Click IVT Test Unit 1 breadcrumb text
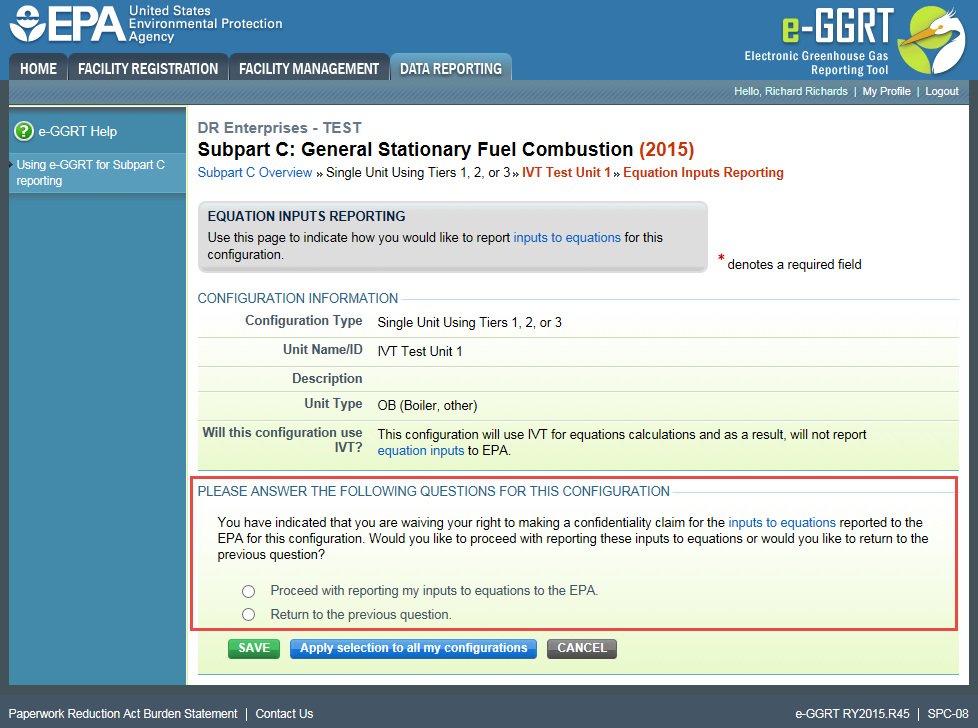The image size is (978, 728). [566, 173]
